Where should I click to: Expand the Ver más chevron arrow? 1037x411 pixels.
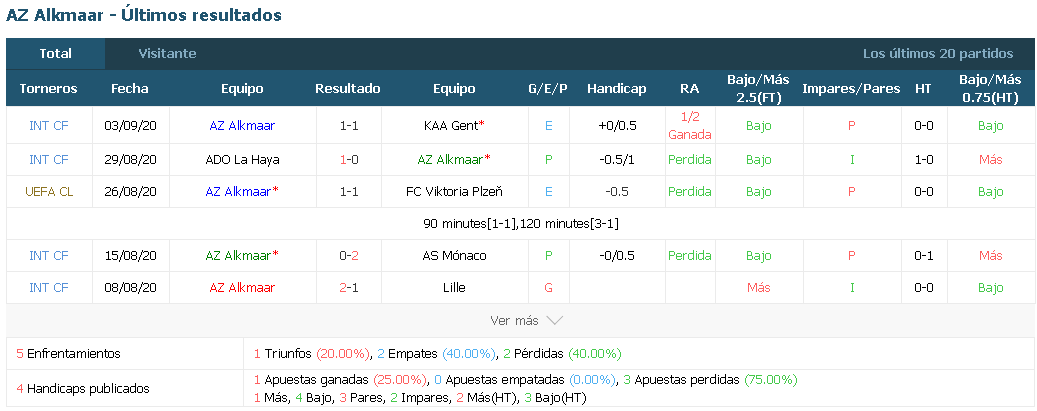[x=554, y=321]
